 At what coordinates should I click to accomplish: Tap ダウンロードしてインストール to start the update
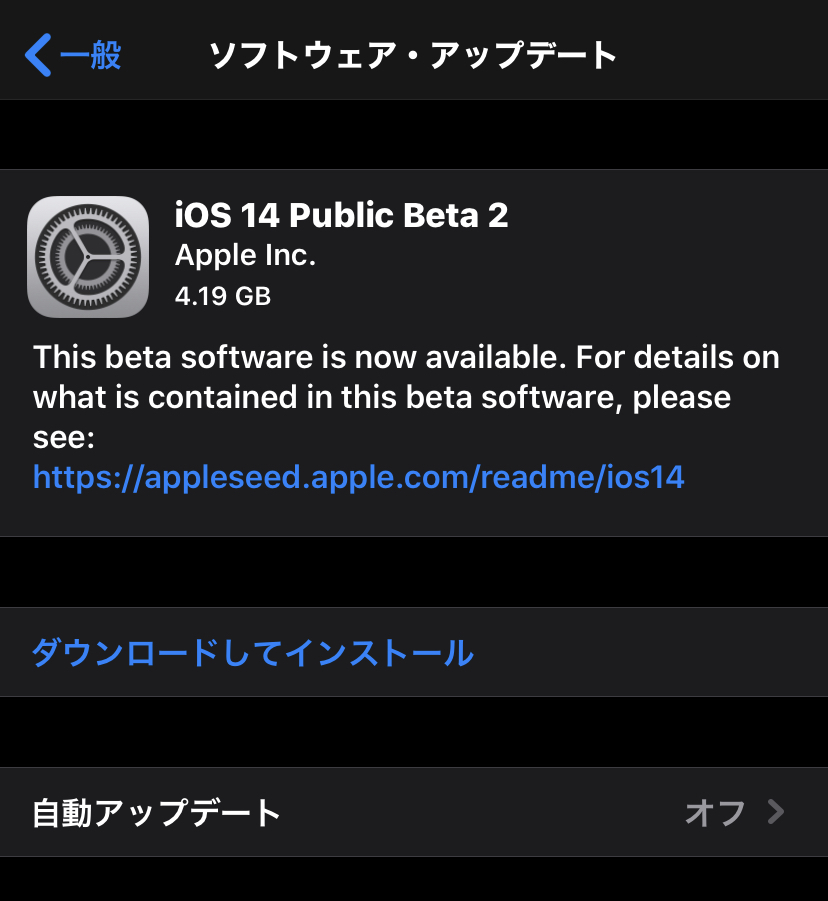[253, 652]
